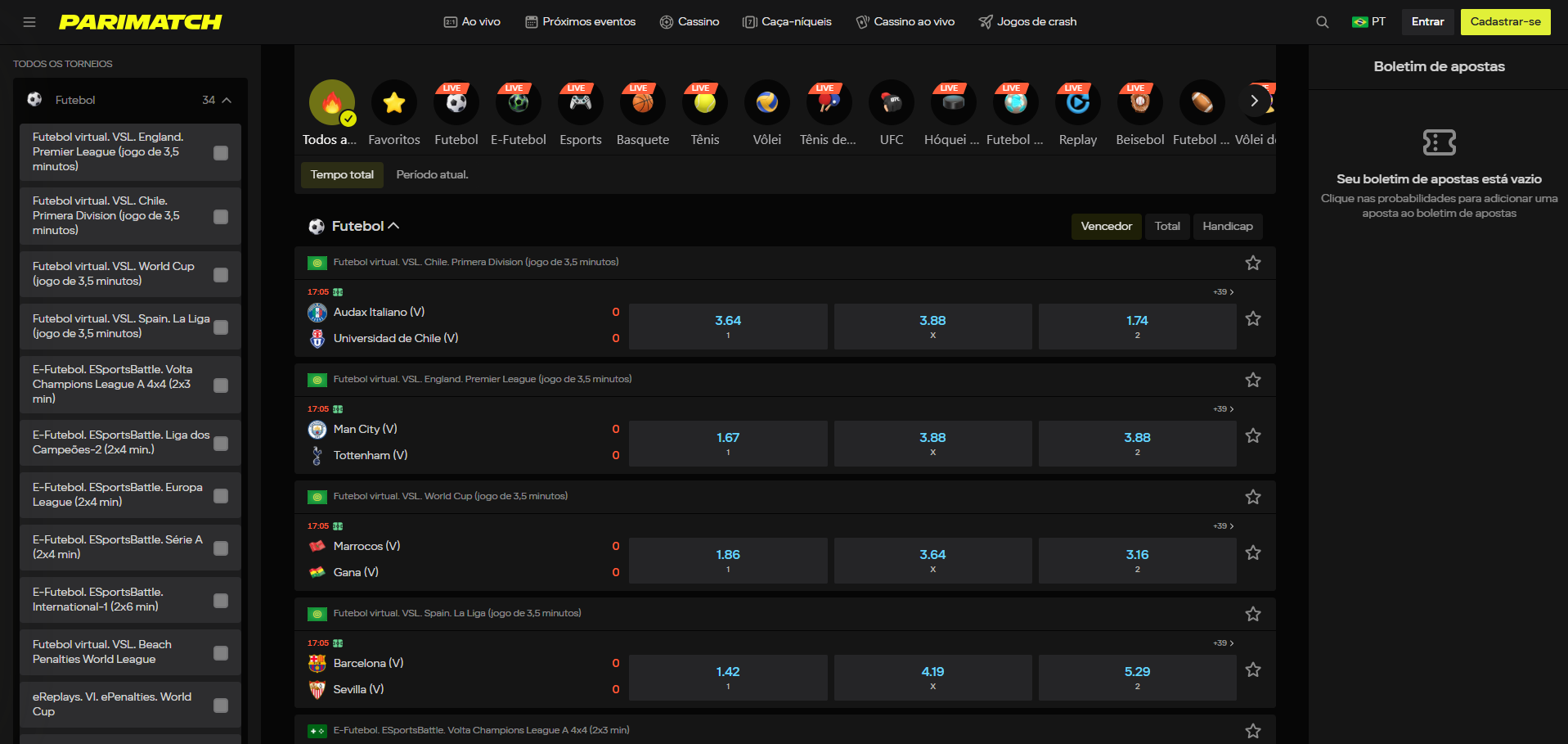Screen dimensions: 1568x744
Task: Open the Ao vivo menu
Action: 472,22
